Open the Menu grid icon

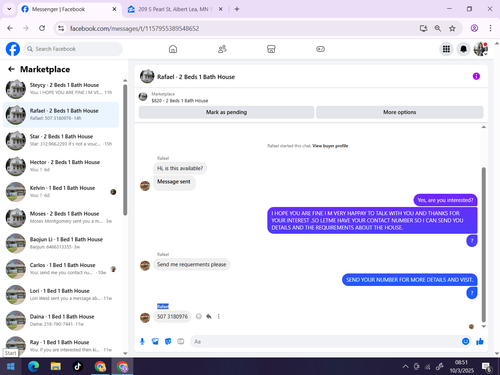[446, 49]
